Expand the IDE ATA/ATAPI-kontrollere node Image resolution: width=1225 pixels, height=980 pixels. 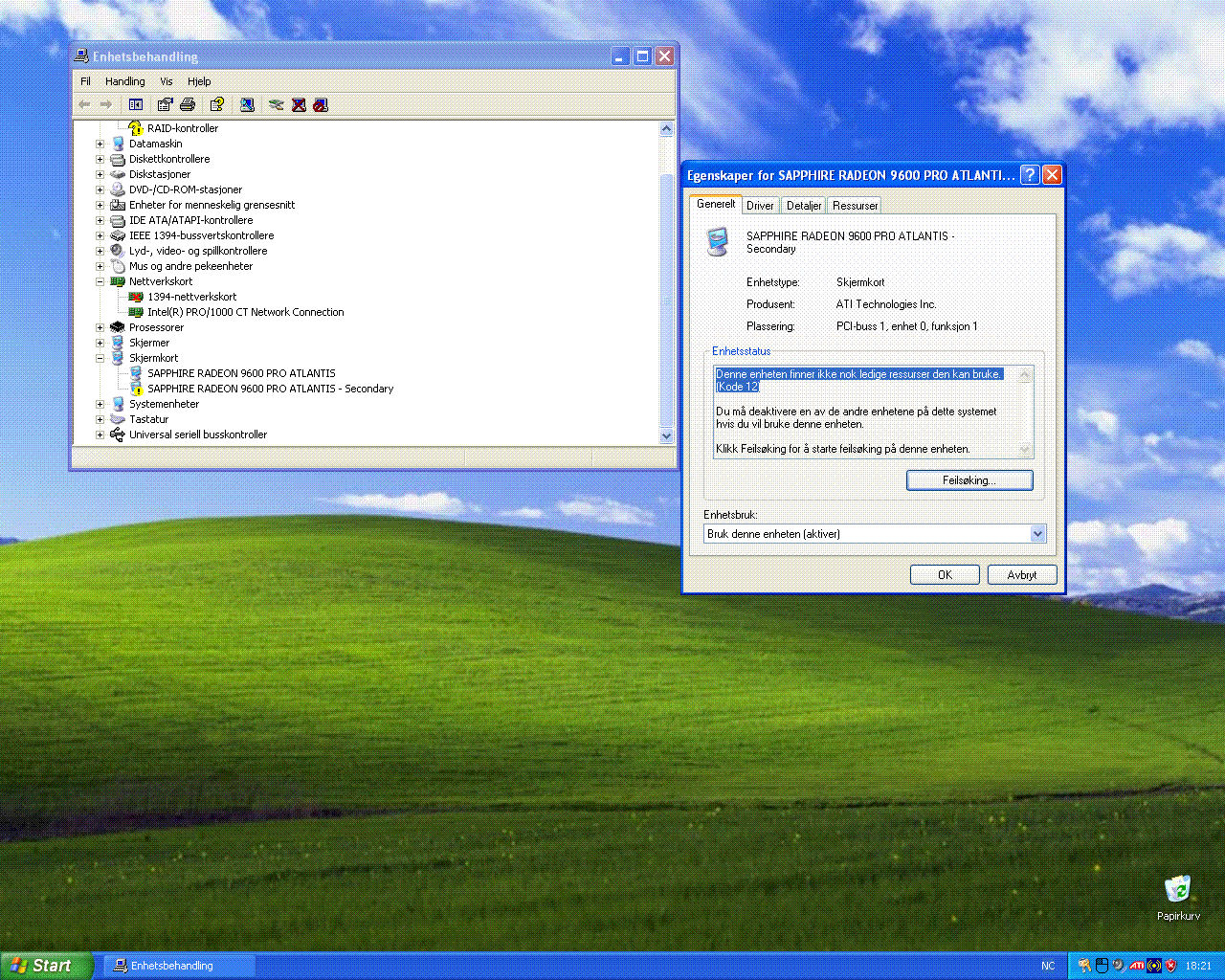100,220
